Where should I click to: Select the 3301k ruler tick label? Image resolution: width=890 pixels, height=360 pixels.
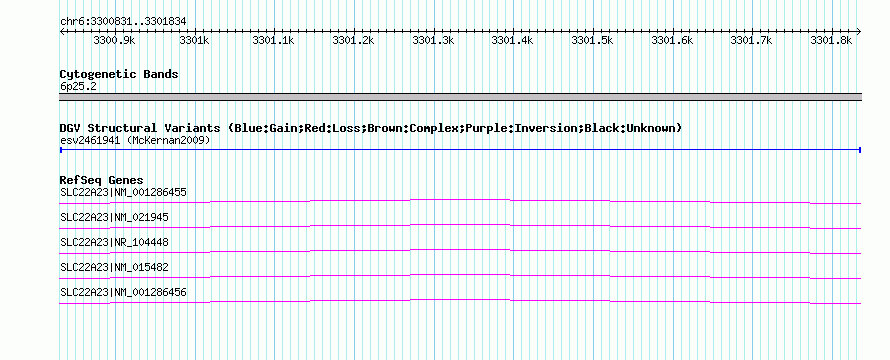[x=195, y=40]
